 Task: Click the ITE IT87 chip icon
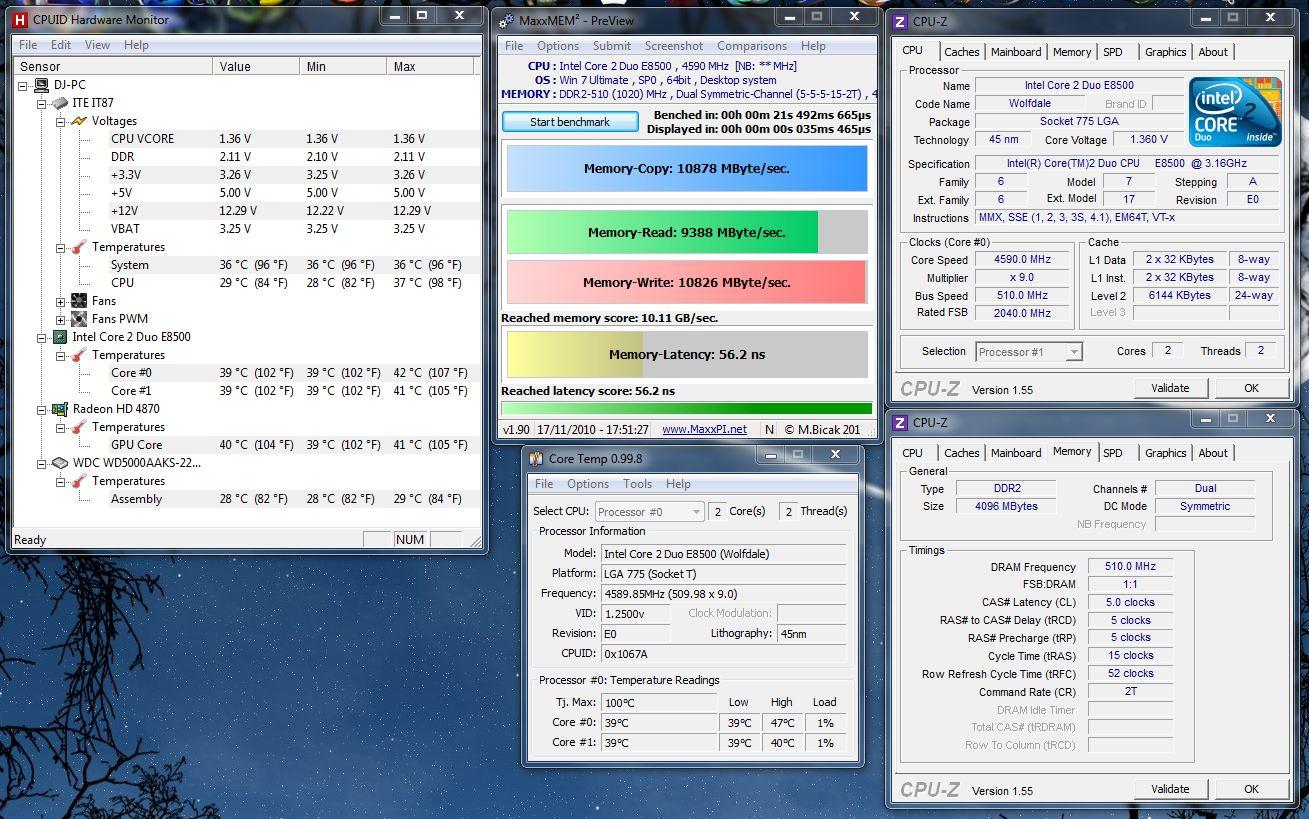point(60,103)
